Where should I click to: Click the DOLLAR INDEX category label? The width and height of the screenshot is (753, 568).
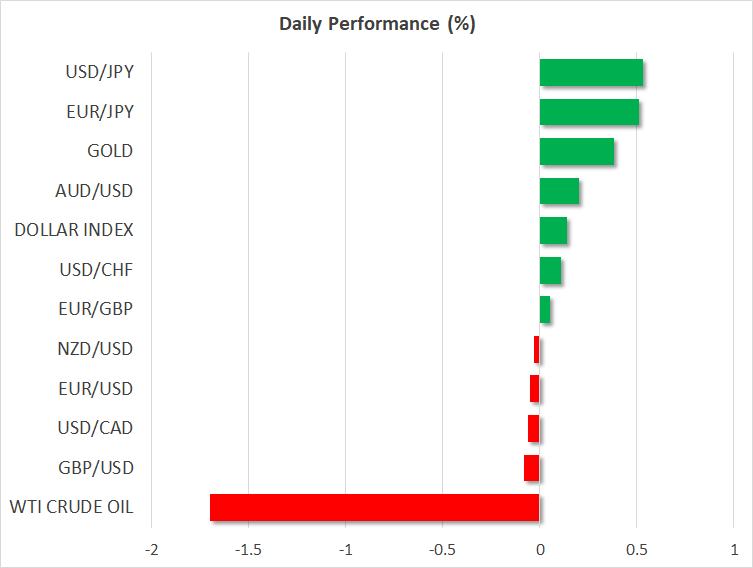pyautogui.click(x=74, y=231)
